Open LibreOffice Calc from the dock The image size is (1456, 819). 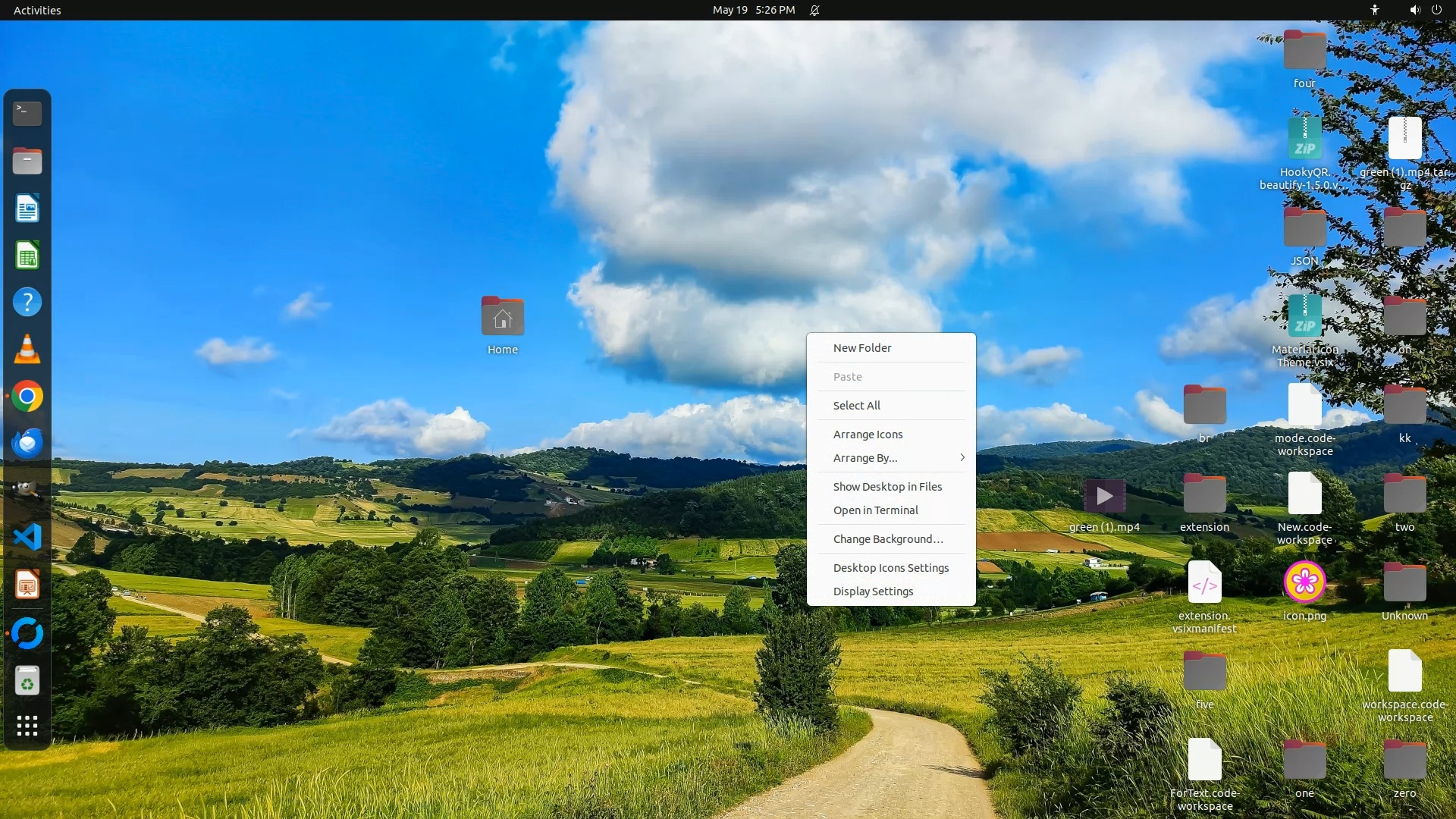click(x=27, y=256)
